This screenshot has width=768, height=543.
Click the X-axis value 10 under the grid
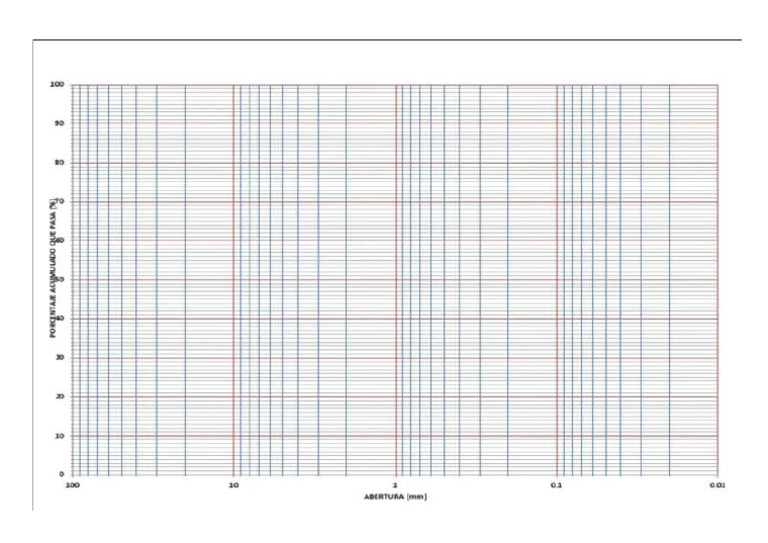[x=234, y=485]
